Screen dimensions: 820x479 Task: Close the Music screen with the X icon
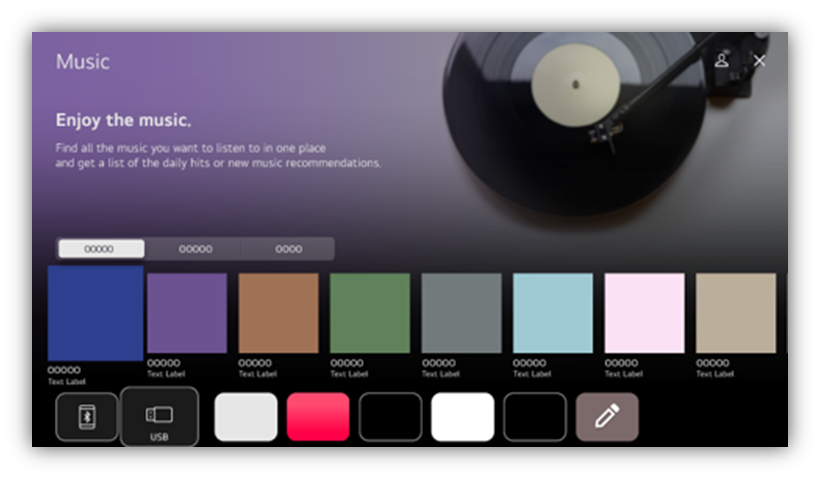tap(759, 61)
